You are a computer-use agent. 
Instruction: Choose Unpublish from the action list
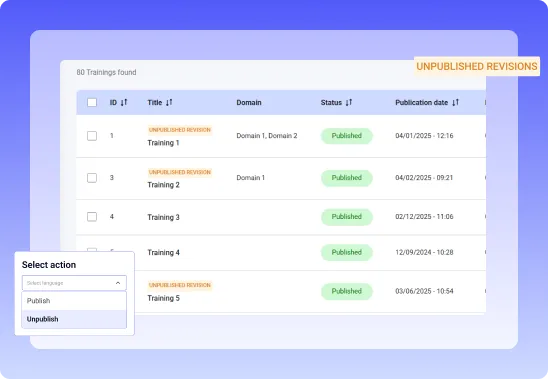click(74, 319)
